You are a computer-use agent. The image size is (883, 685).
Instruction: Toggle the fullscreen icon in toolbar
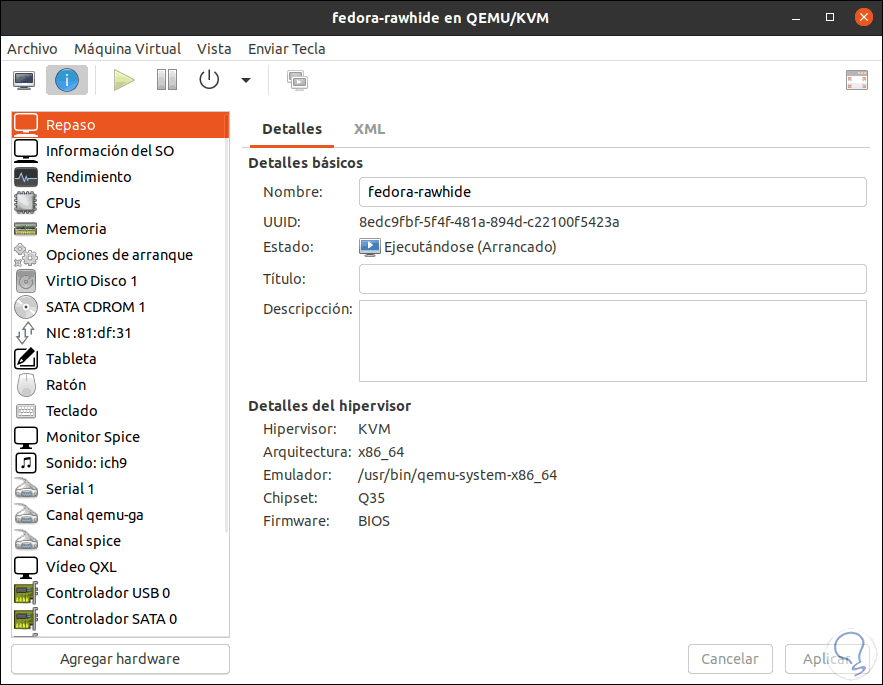click(856, 80)
